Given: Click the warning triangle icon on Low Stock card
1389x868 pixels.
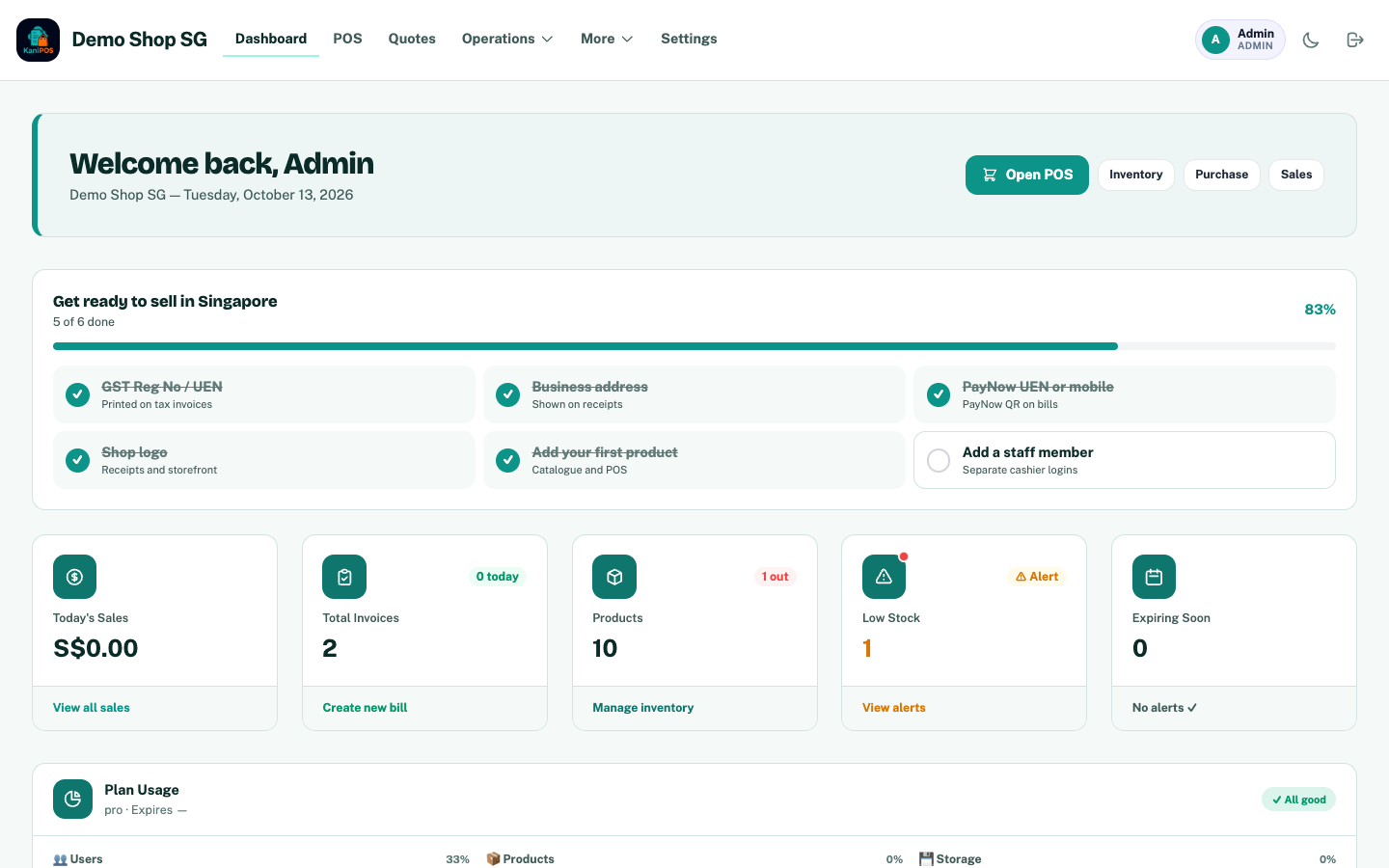Looking at the screenshot, I should point(884,577).
